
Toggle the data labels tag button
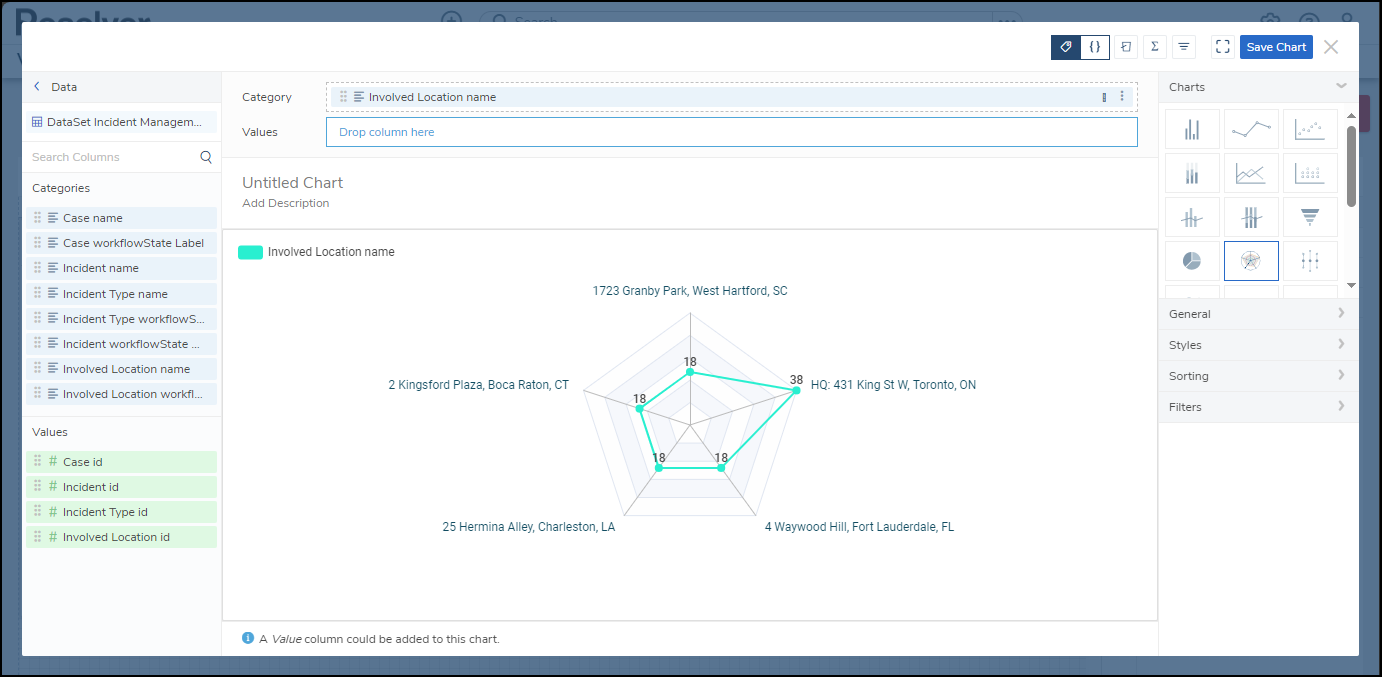coord(1066,47)
